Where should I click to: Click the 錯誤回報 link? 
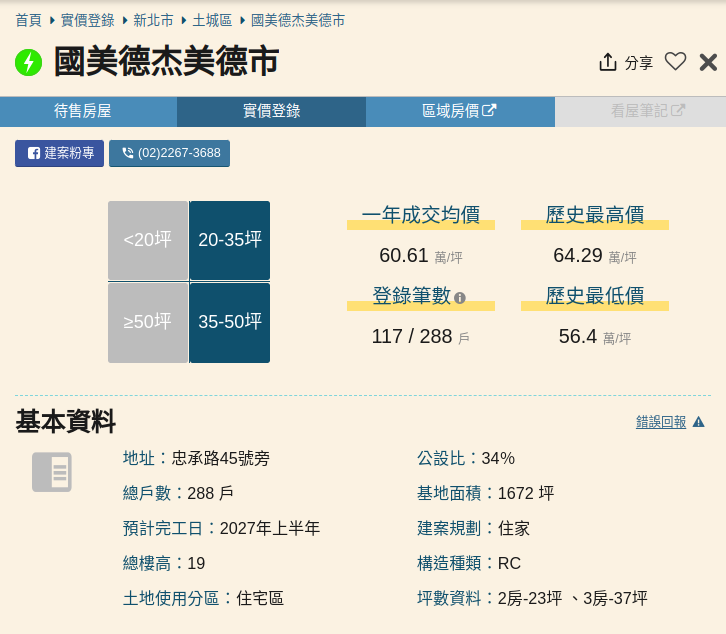pos(661,422)
